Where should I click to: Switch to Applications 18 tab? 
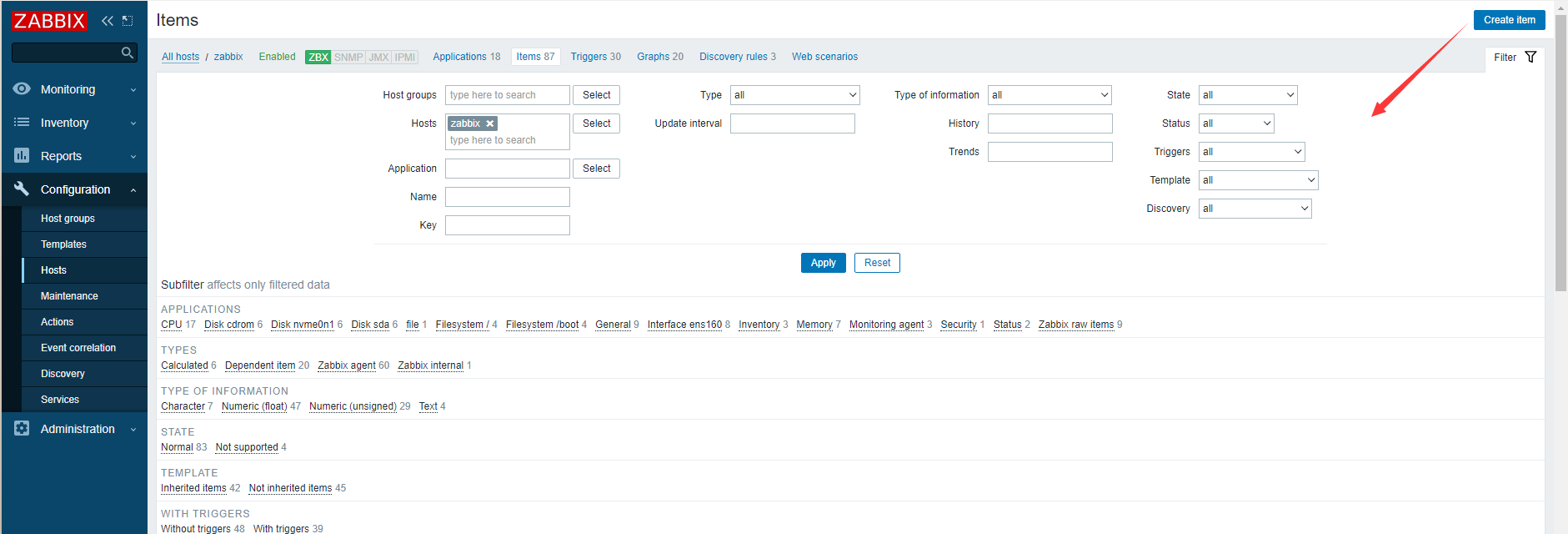click(466, 57)
